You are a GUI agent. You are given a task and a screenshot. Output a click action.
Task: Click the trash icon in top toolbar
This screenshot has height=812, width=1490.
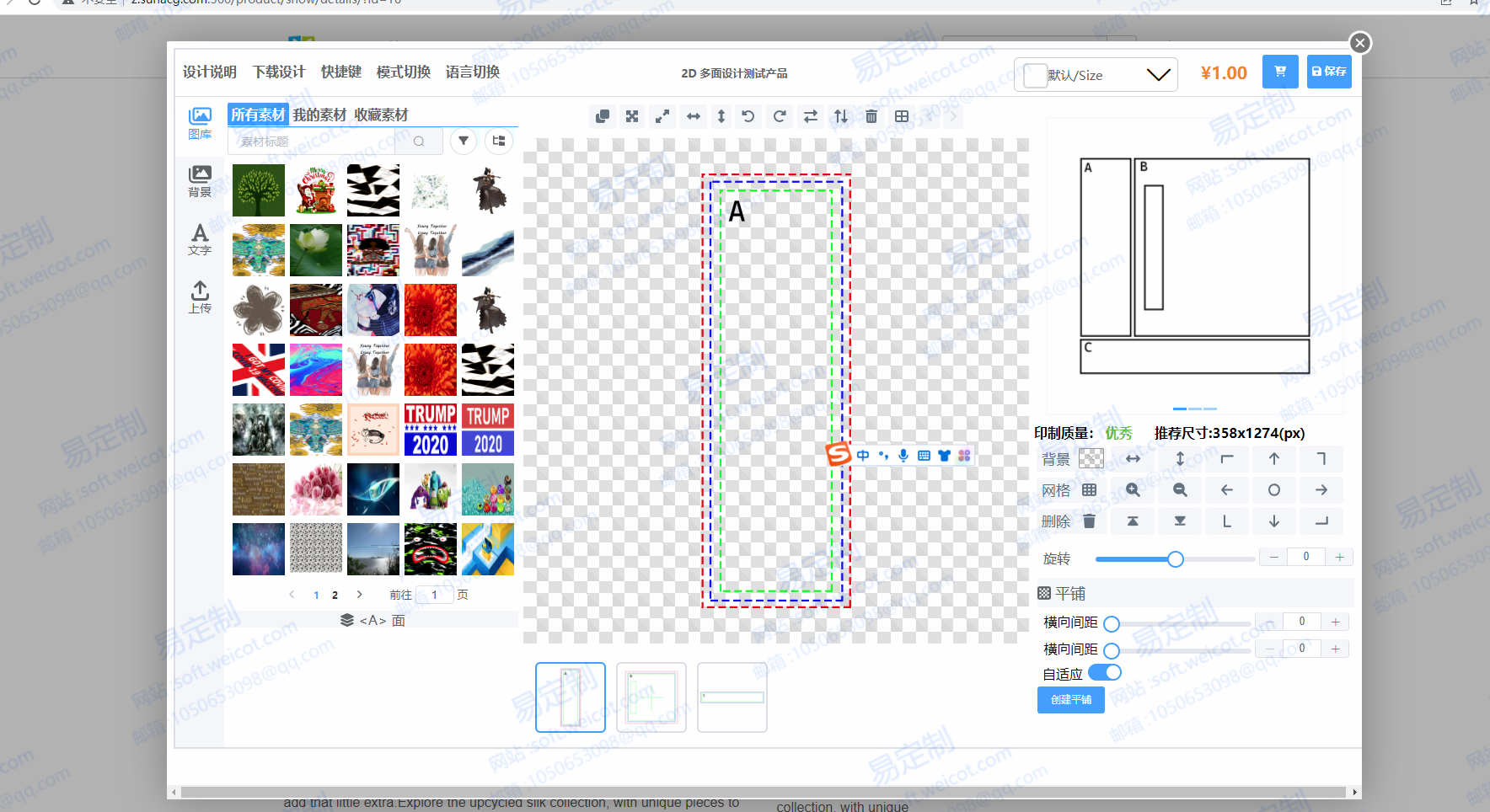pyautogui.click(x=871, y=116)
